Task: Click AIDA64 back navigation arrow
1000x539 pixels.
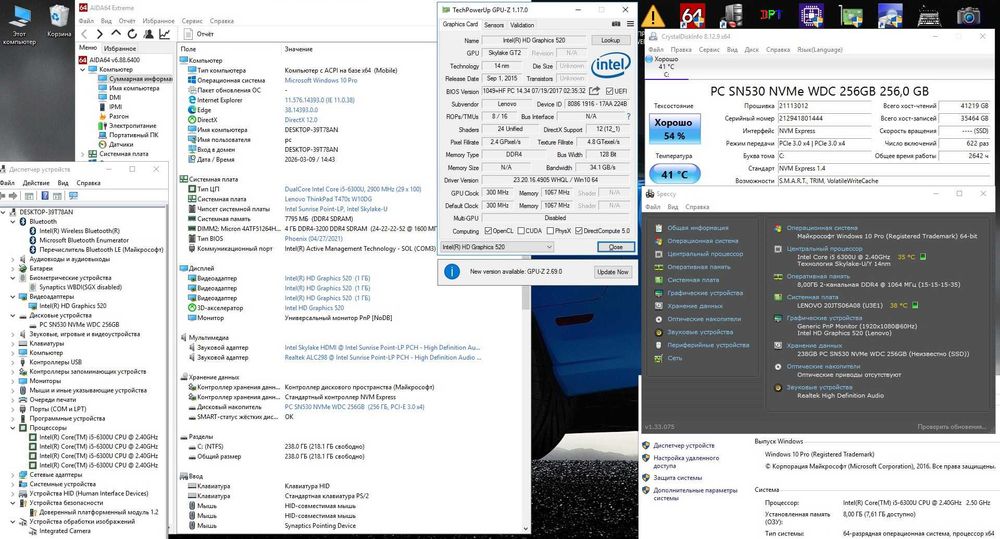Action: (x=84, y=34)
